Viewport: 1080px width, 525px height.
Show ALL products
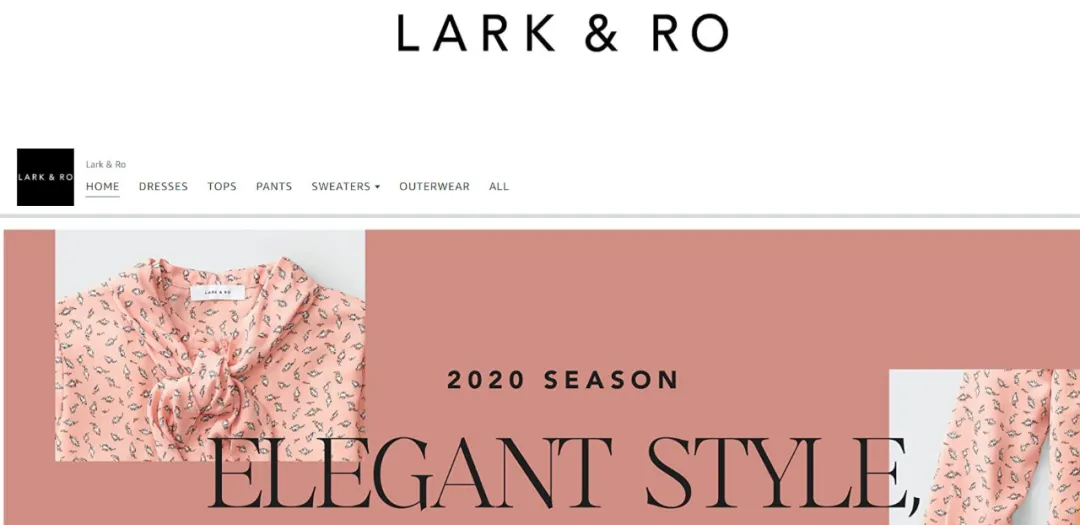(x=499, y=186)
